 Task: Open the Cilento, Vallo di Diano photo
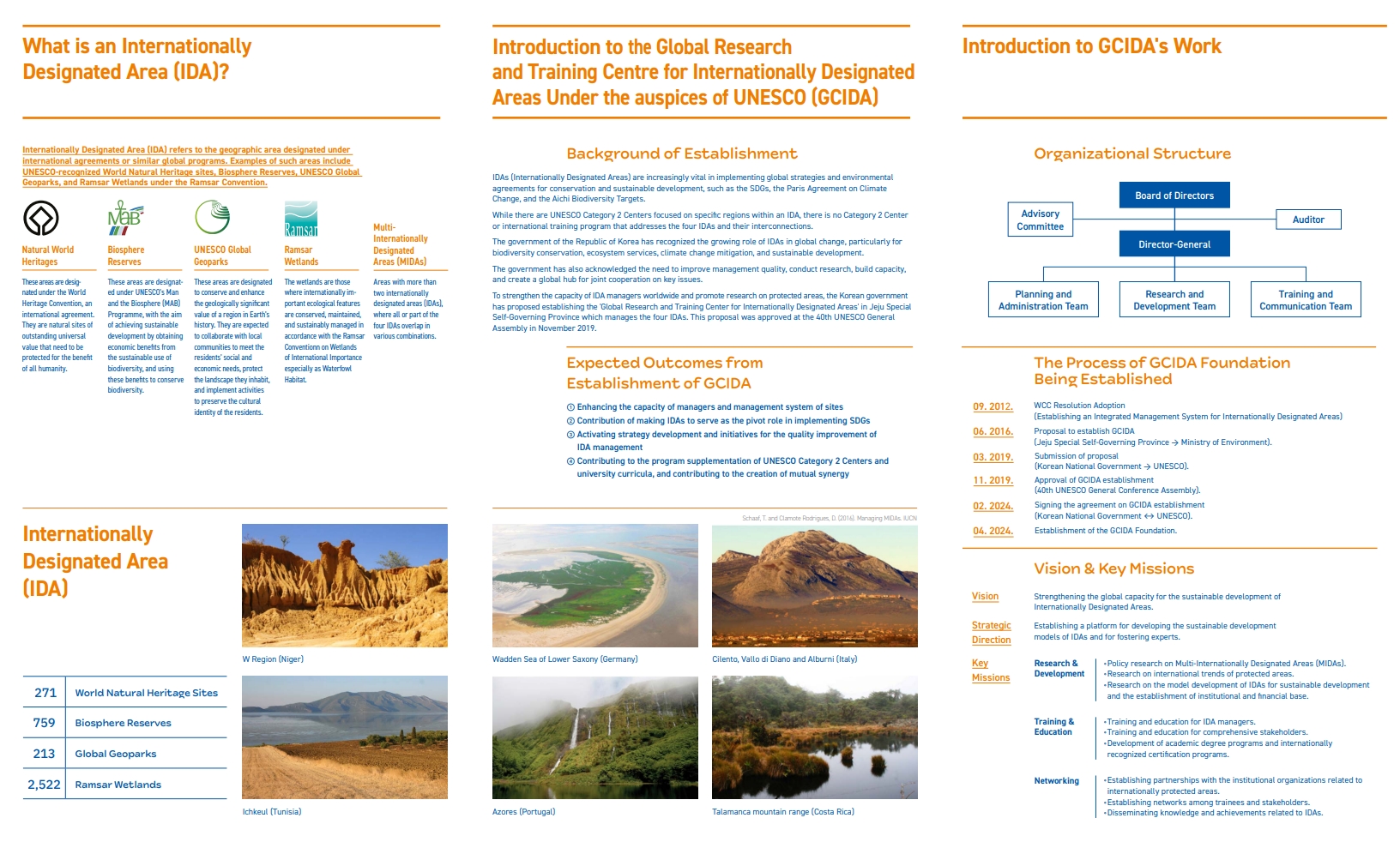click(815, 586)
